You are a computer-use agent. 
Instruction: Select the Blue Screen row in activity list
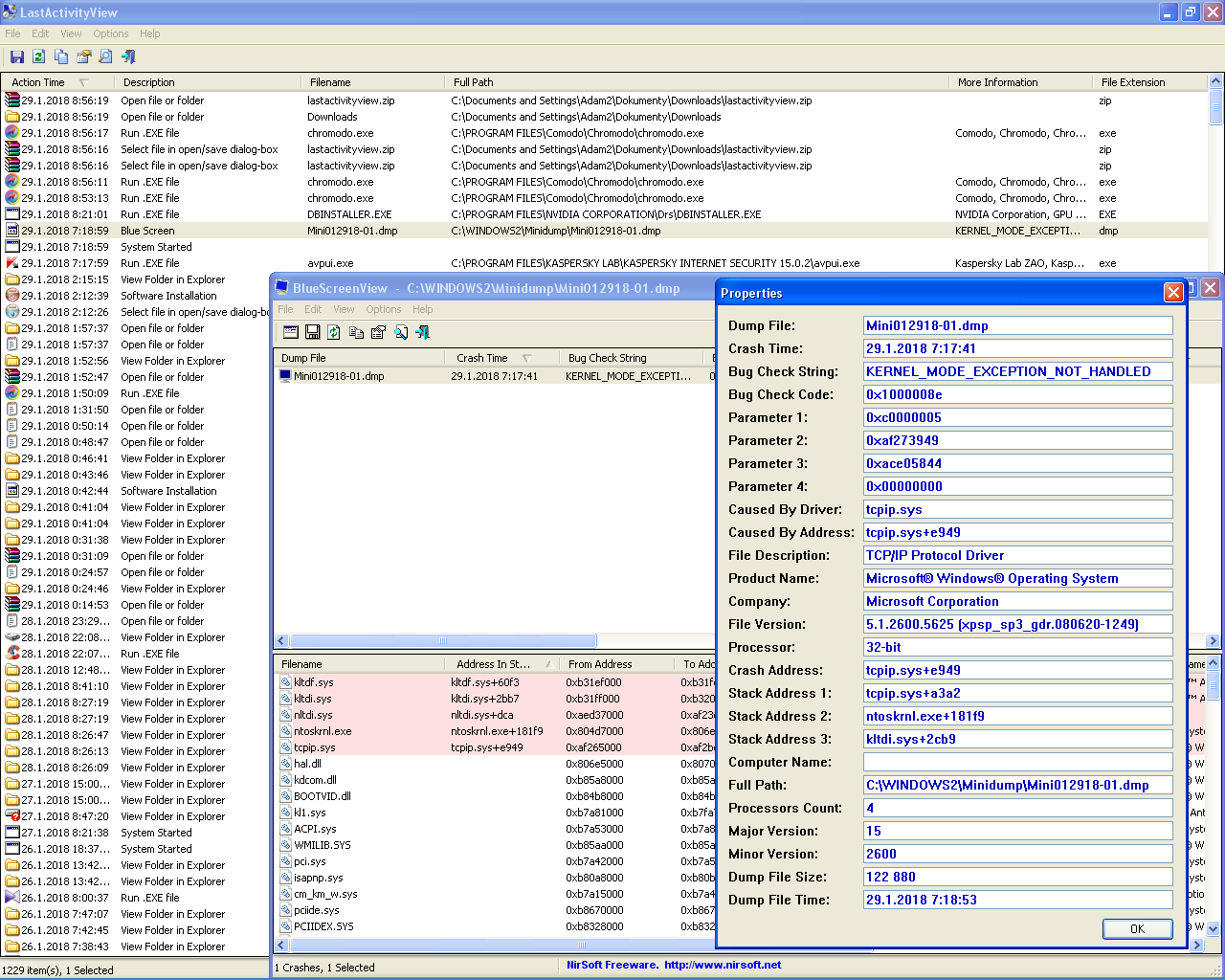tap(147, 231)
